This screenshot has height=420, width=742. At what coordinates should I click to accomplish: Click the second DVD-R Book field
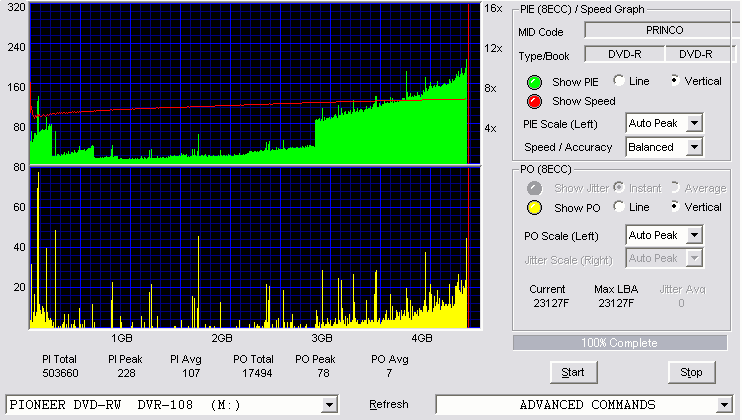click(700, 54)
